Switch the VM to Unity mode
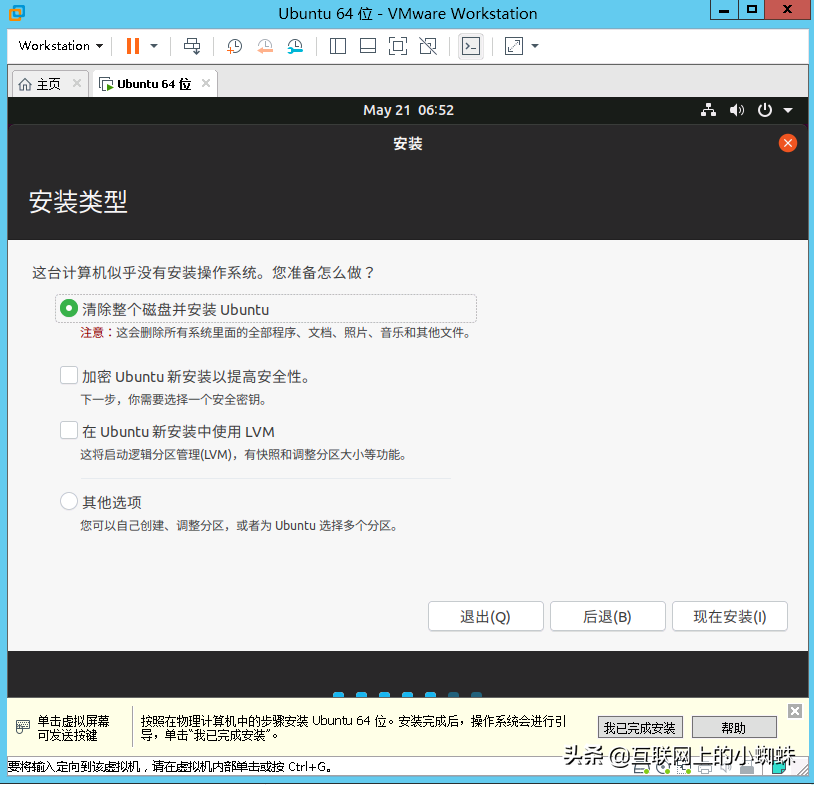The image size is (814, 785). [430, 46]
